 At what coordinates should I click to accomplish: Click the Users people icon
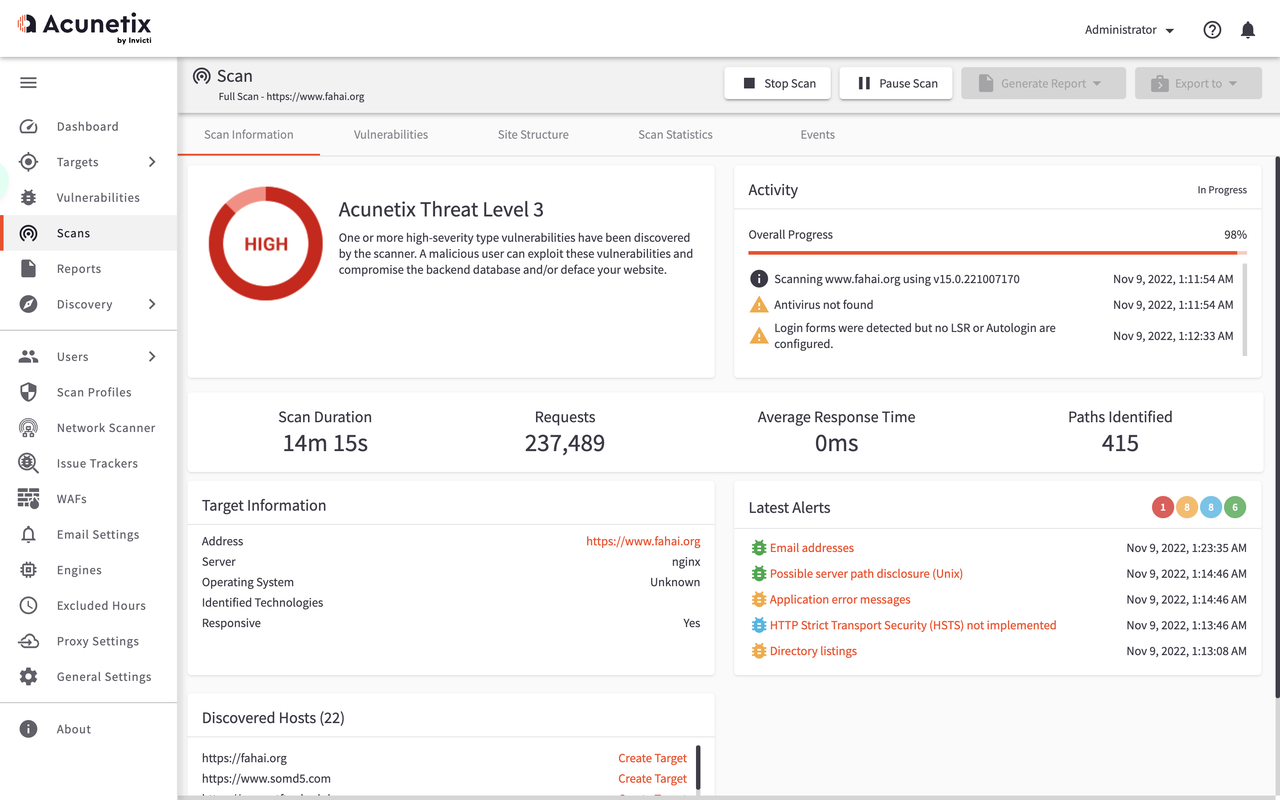pyautogui.click(x=28, y=357)
